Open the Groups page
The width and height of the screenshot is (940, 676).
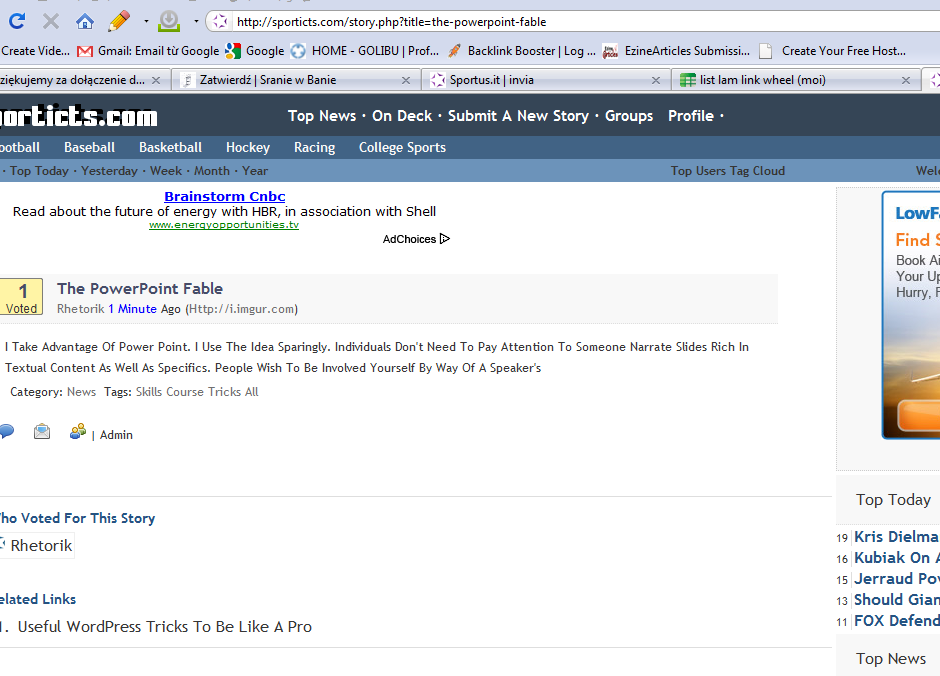tap(629, 116)
